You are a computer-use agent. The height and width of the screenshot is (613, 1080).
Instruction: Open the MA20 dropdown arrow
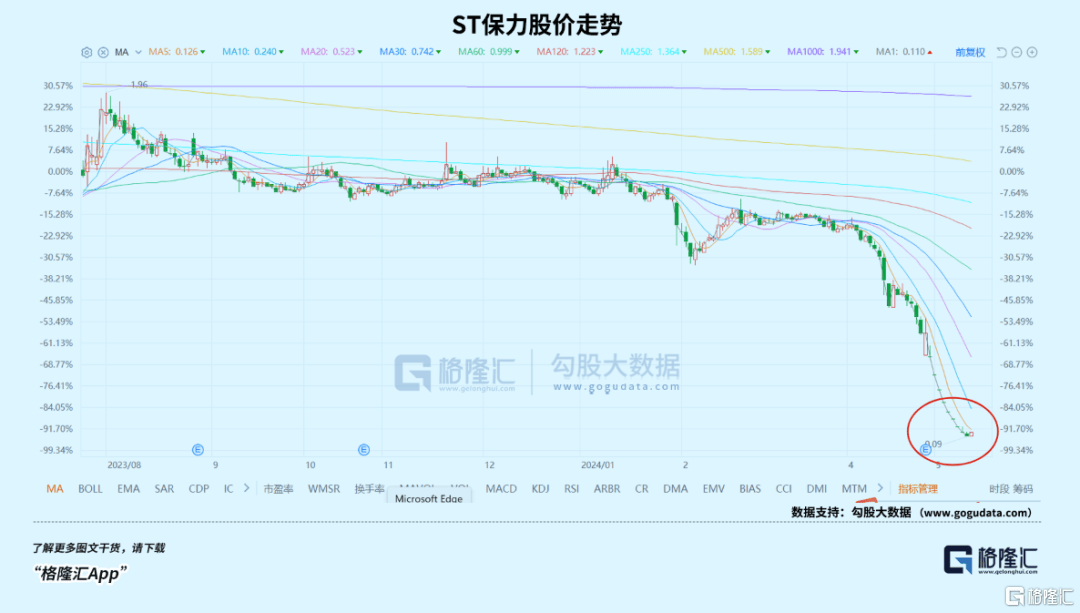pyautogui.click(x=358, y=52)
